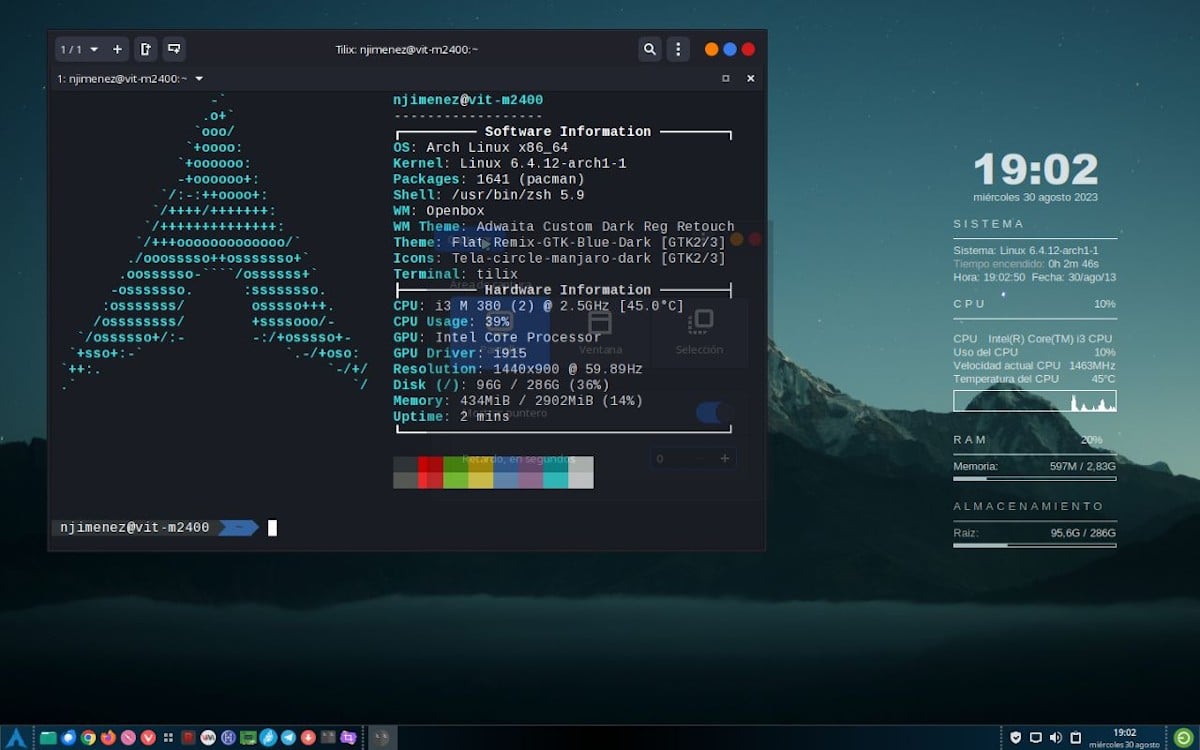Launch the purple screenshot tool in taskbar

pos(348,738)
